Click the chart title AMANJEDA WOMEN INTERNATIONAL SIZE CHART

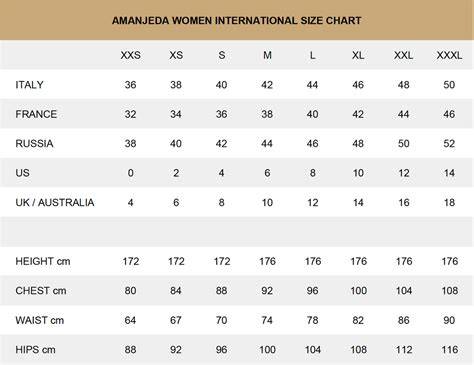[x=237, y=21]
